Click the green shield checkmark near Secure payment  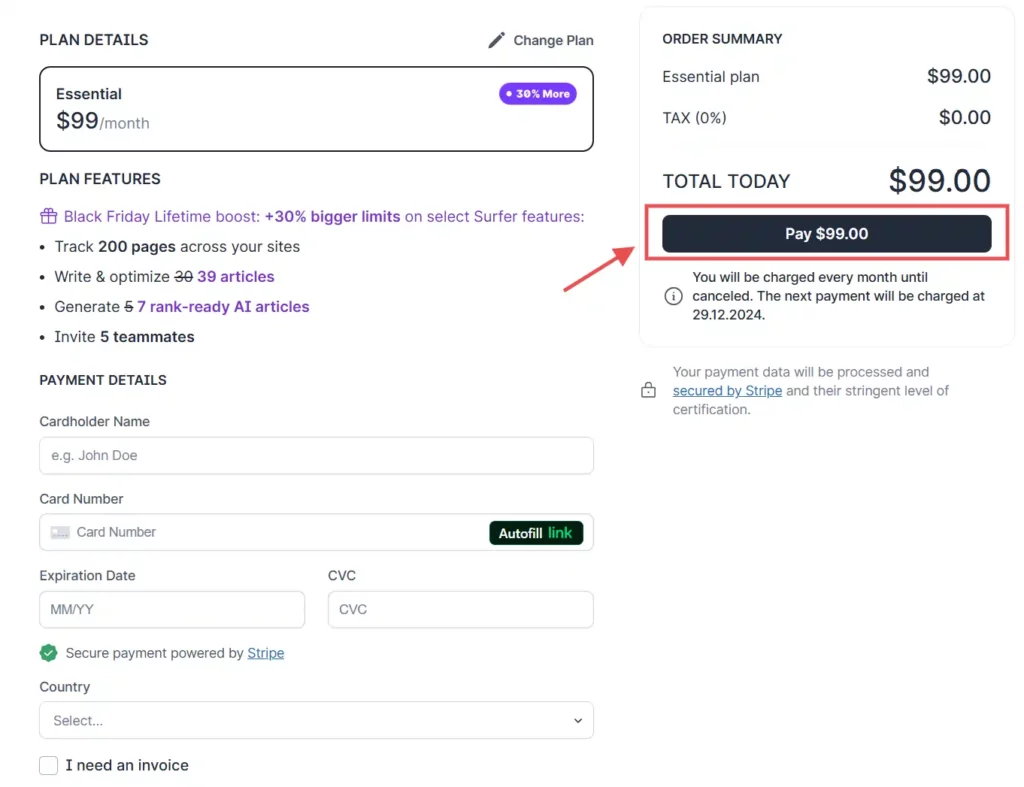[48, 652]
